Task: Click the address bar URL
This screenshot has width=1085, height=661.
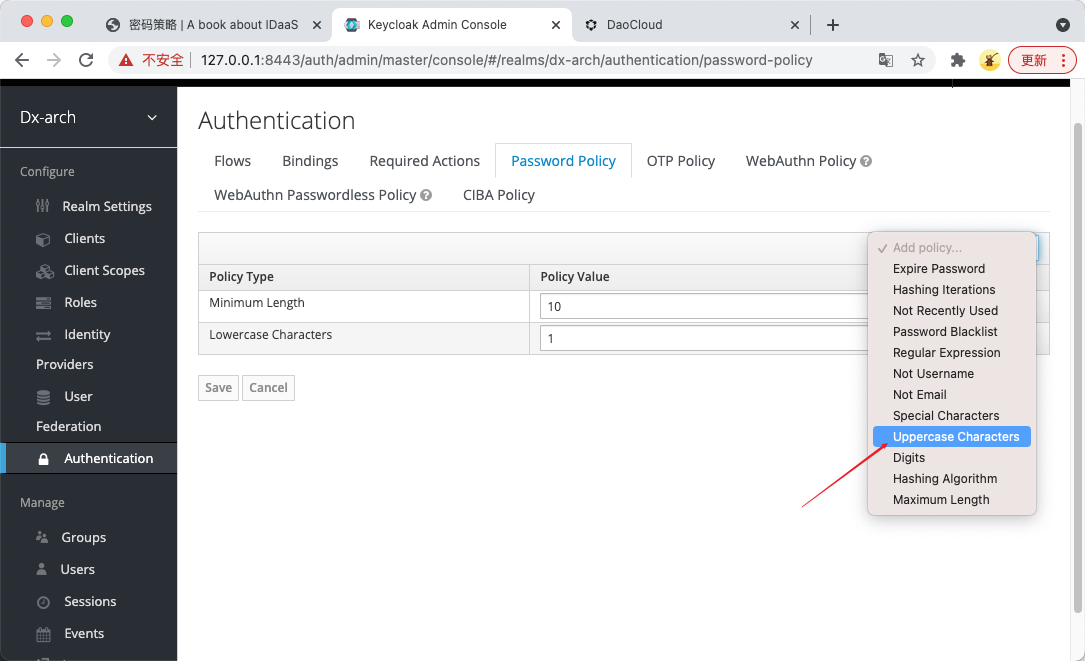Action: tap(507, 60)
